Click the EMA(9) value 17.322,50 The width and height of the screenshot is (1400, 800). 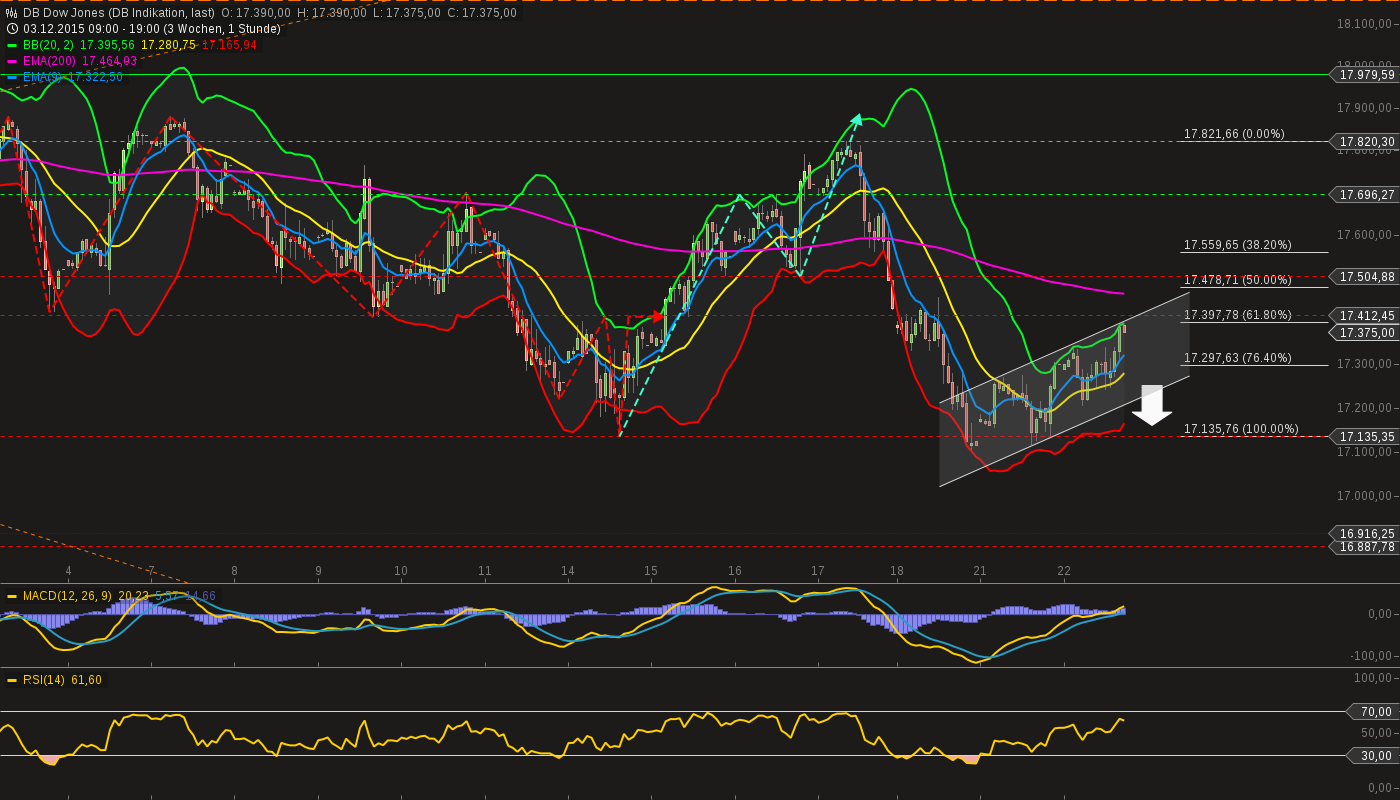coord(96,77)
